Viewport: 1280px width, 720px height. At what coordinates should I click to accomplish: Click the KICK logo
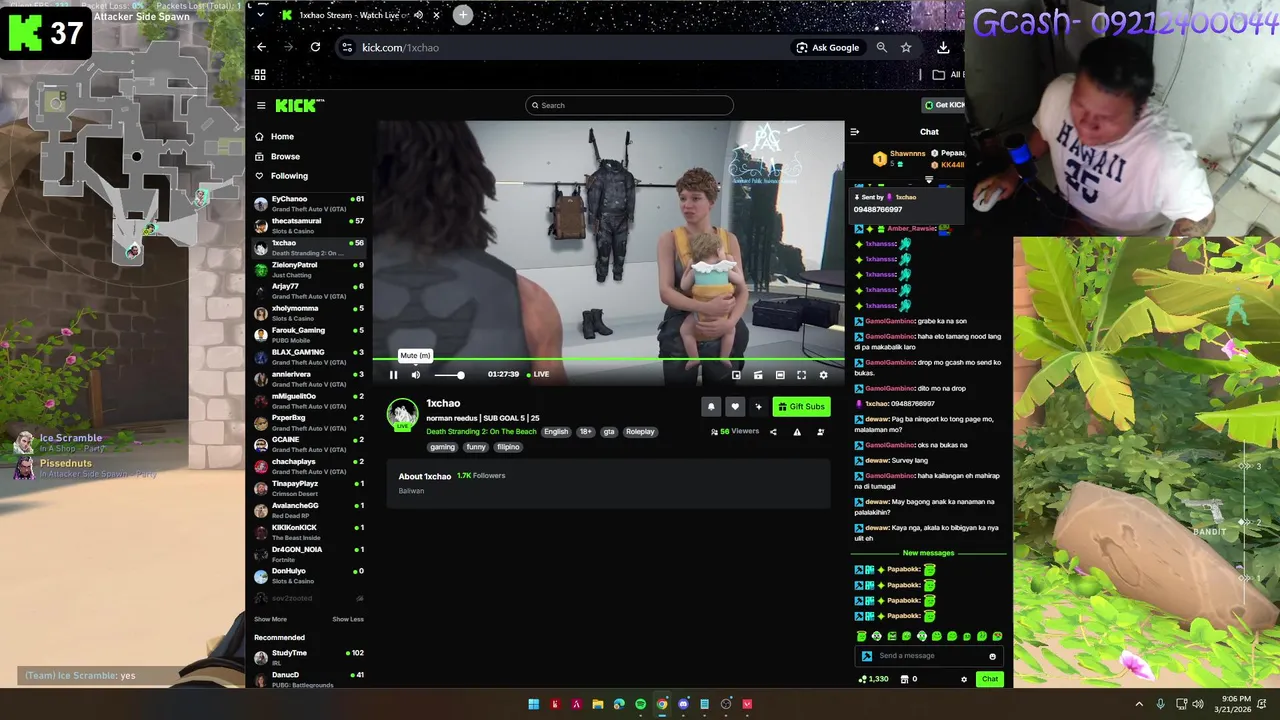point(300,105)
